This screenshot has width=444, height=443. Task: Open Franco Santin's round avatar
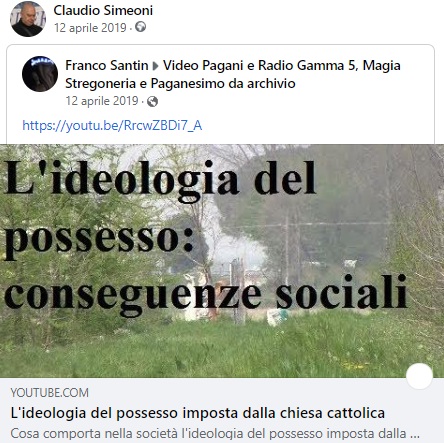[40, 74]
